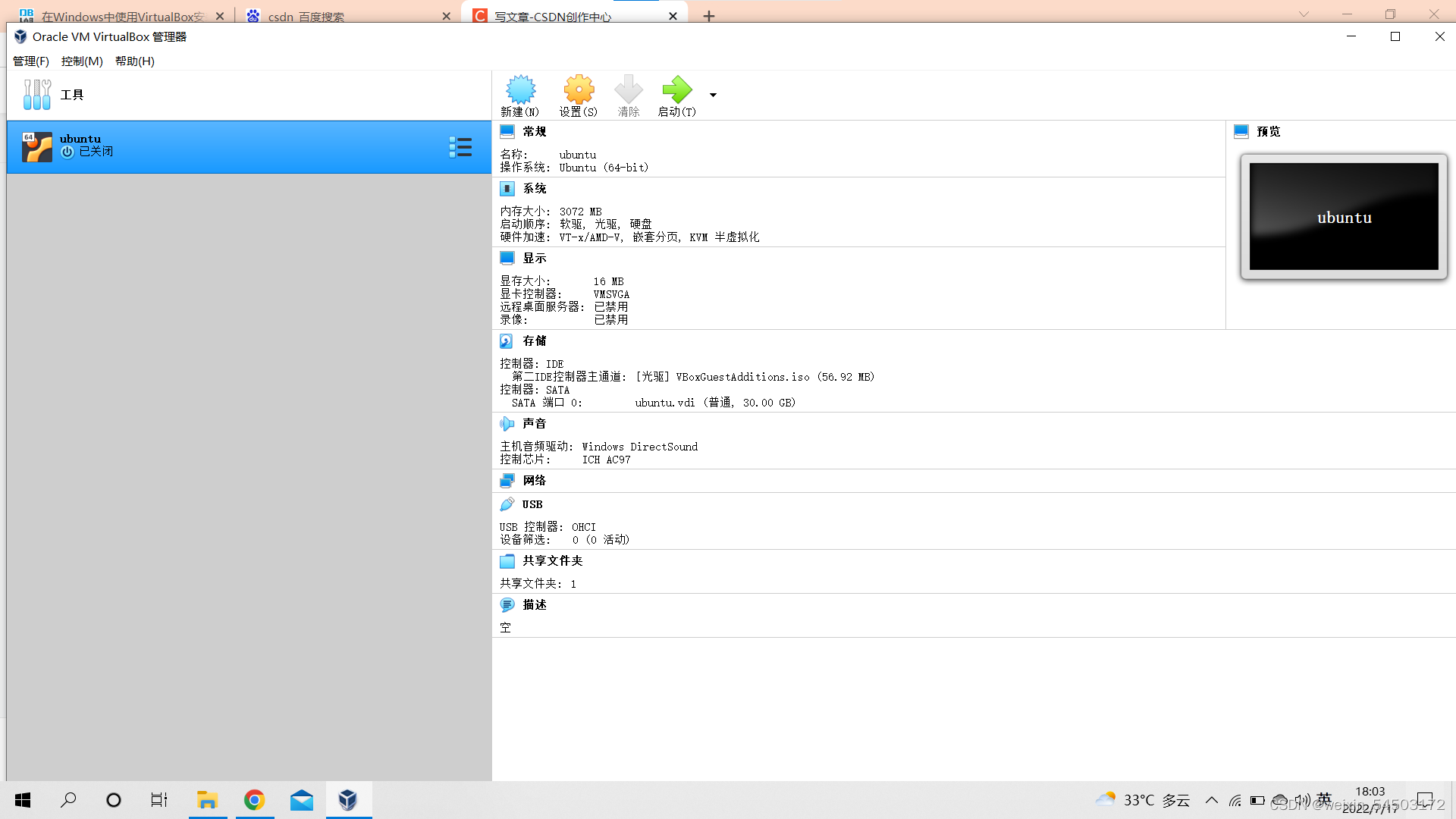
Task: Open the Tools (工具) panel icon
Action: pos(36,94)
